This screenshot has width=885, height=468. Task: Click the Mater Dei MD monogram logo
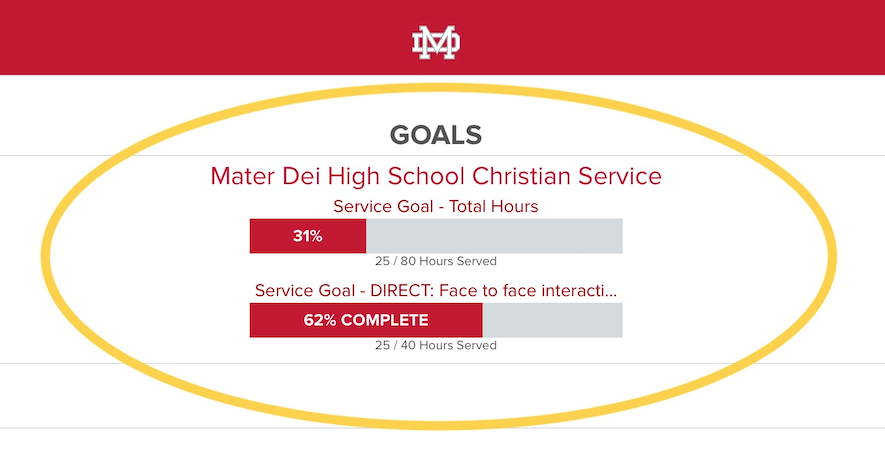[x=436, y=42]
